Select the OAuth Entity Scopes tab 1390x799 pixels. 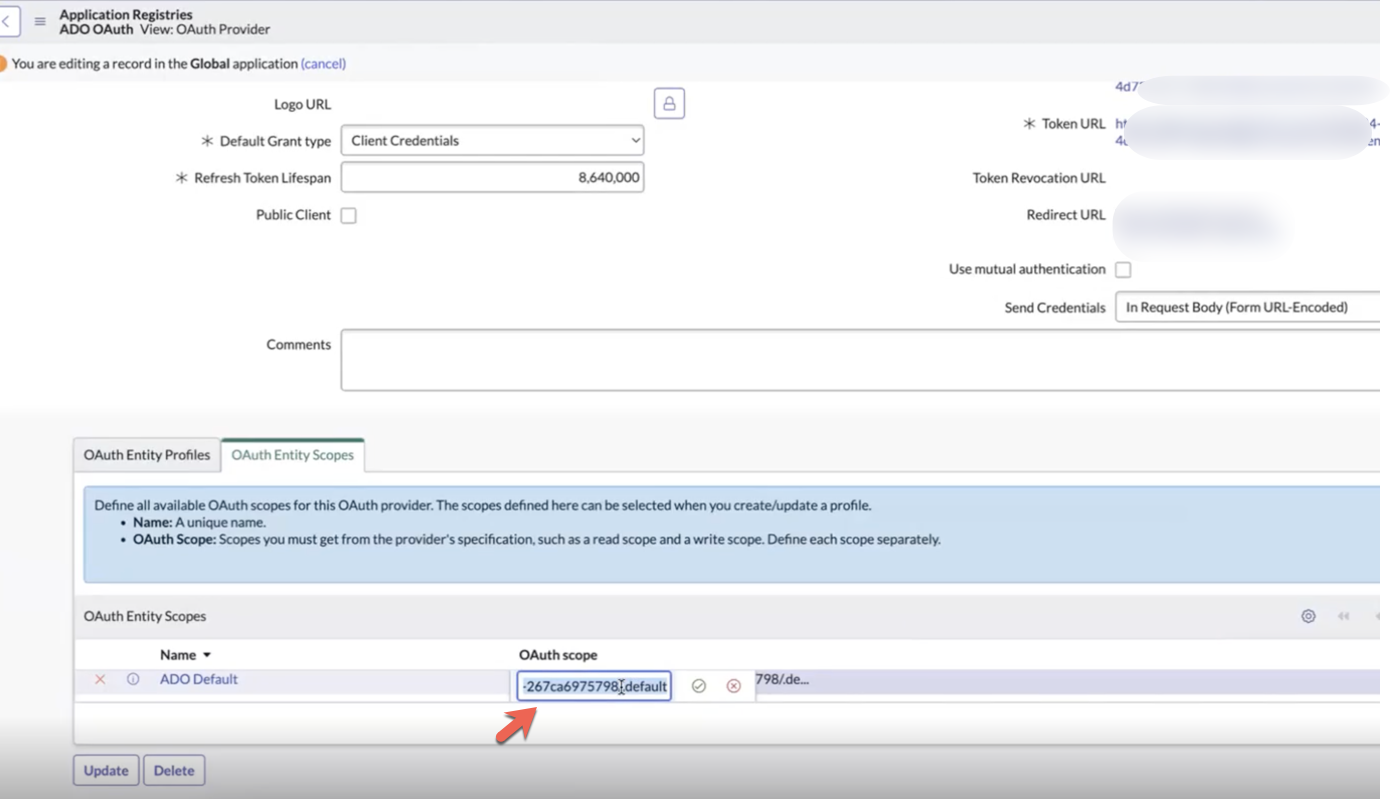pos(293,454)
